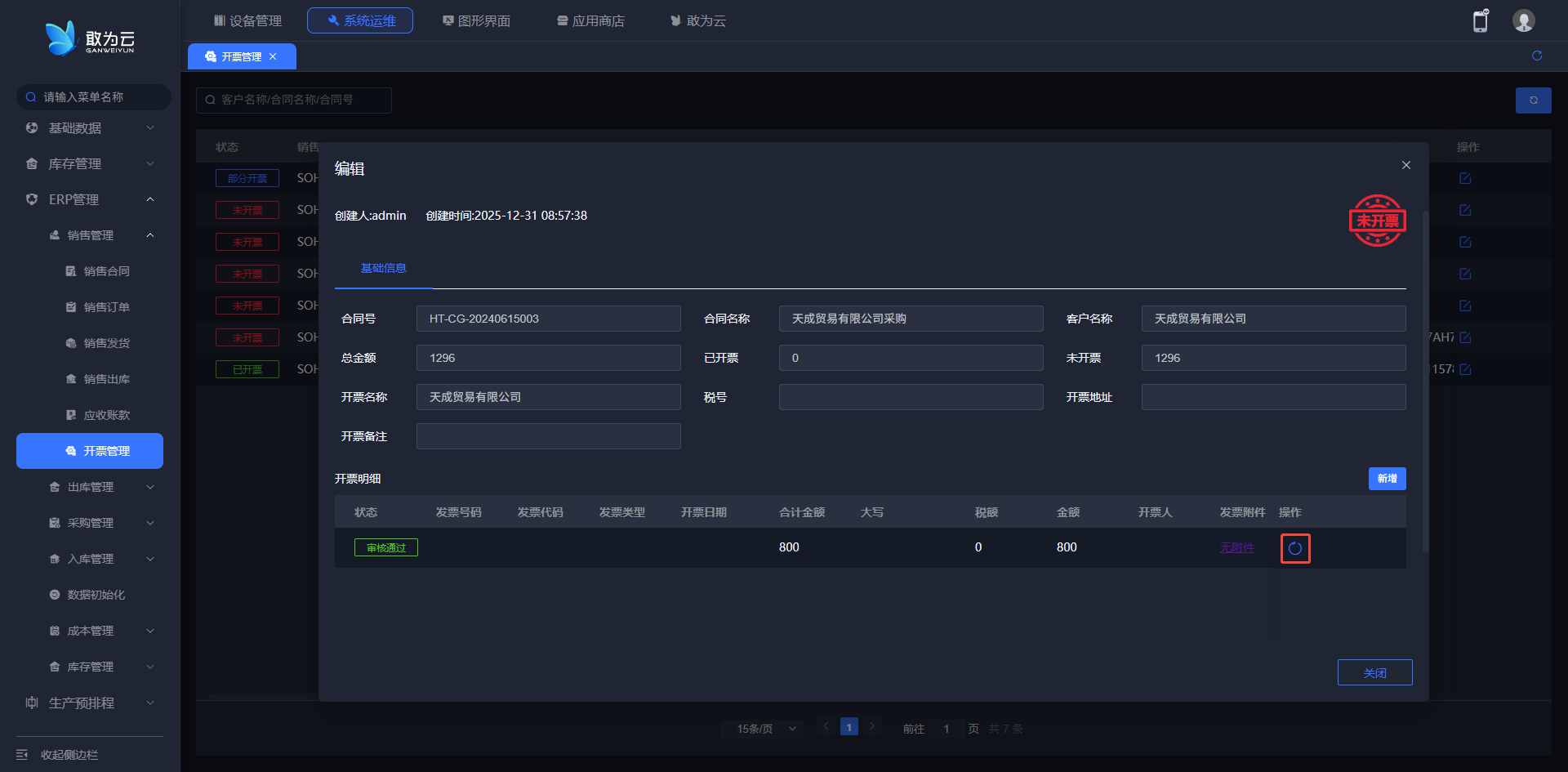
Task: Close the 开票管理 tab
Action: pos(273,56)
